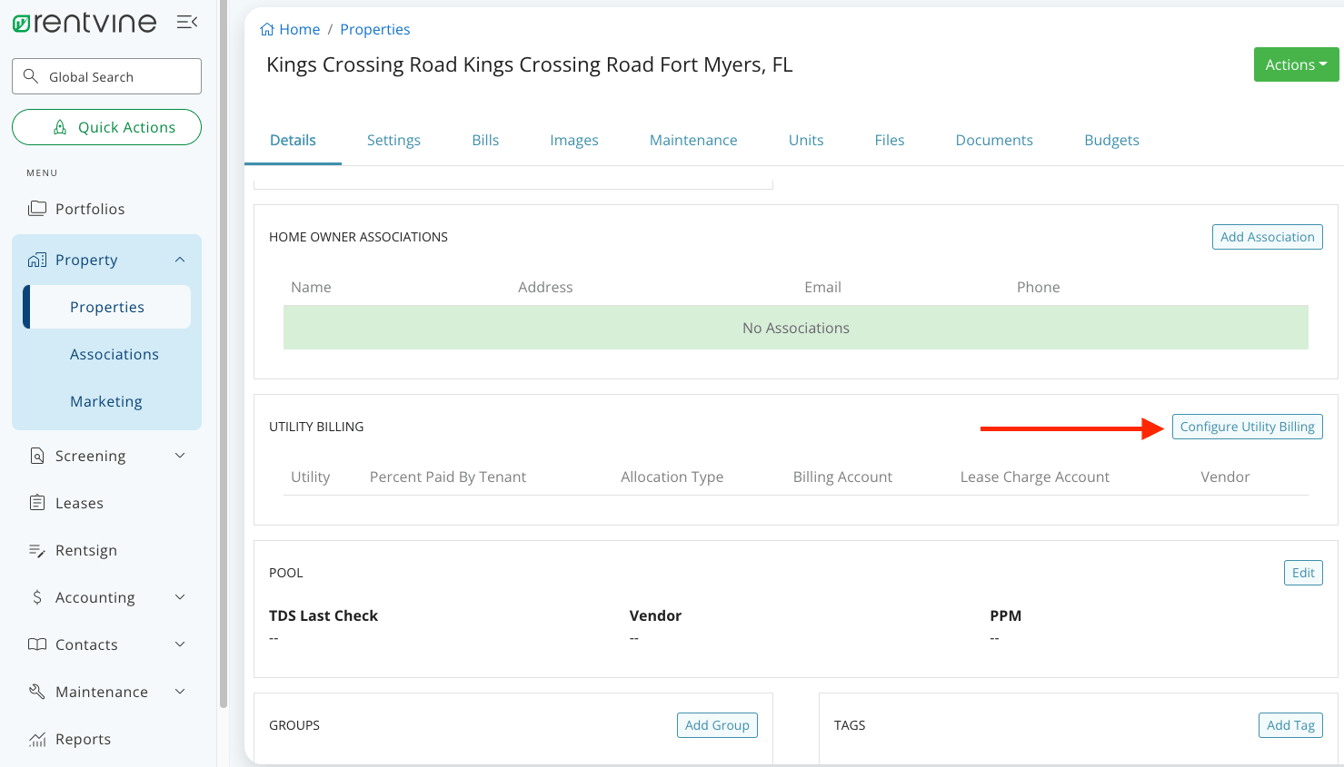Viewport: 1344px width, 767px height.
Task: Click the Add Association button
Action: click(1267, 236)
